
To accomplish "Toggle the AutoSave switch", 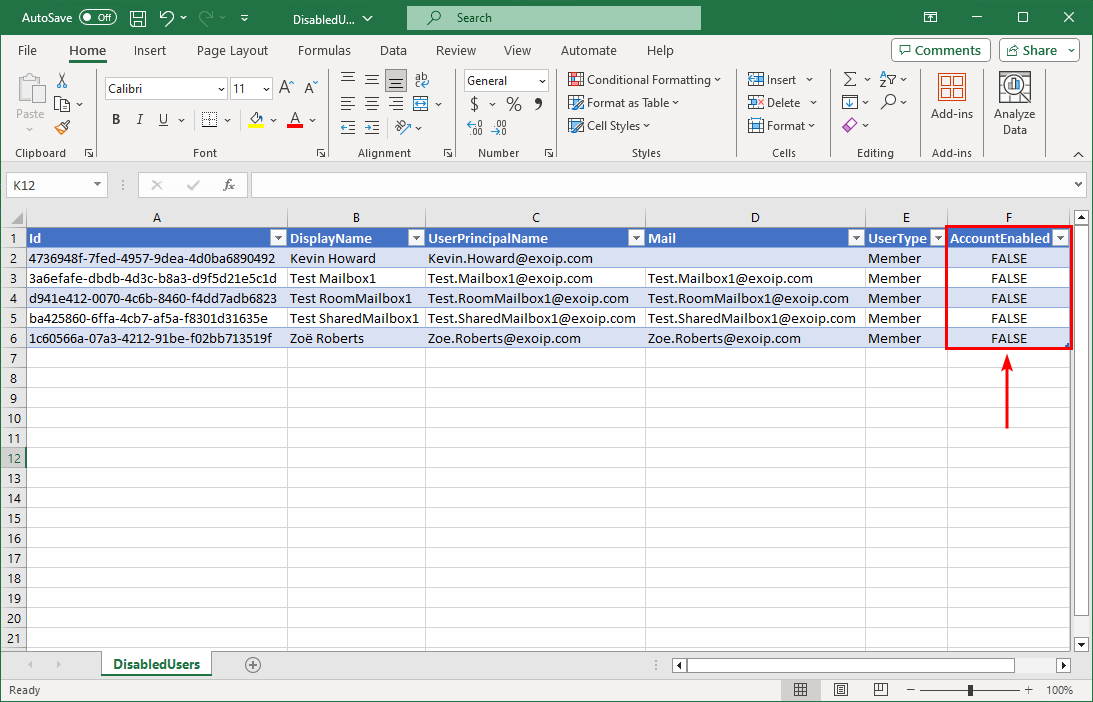I will click(97, 18).
